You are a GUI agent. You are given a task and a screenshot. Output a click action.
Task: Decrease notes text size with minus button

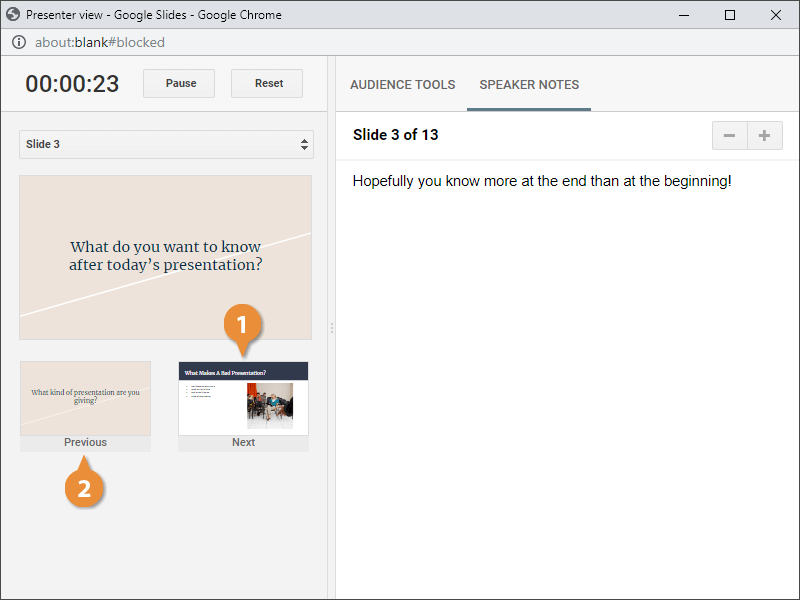pyautogui.click(x=729, y=136)
